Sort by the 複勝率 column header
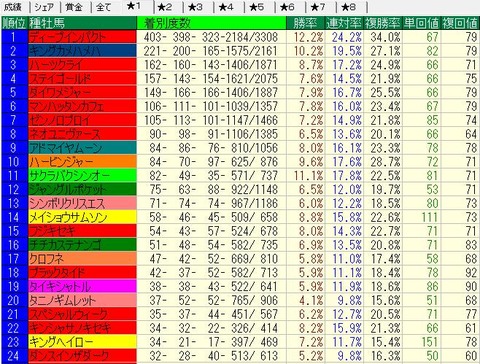 click(x=383, y=23)
